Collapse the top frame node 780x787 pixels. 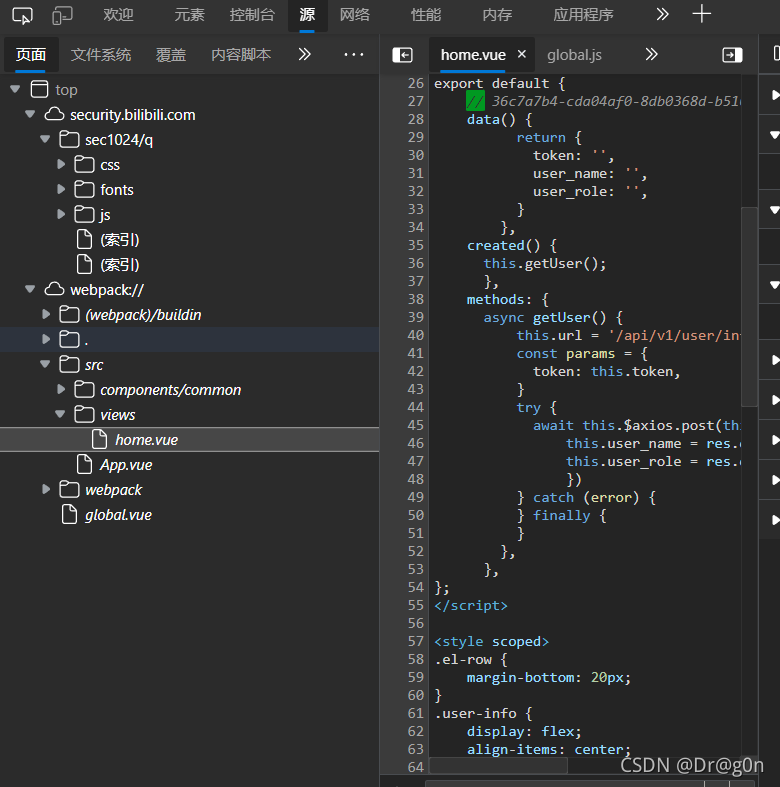point(15,89)
